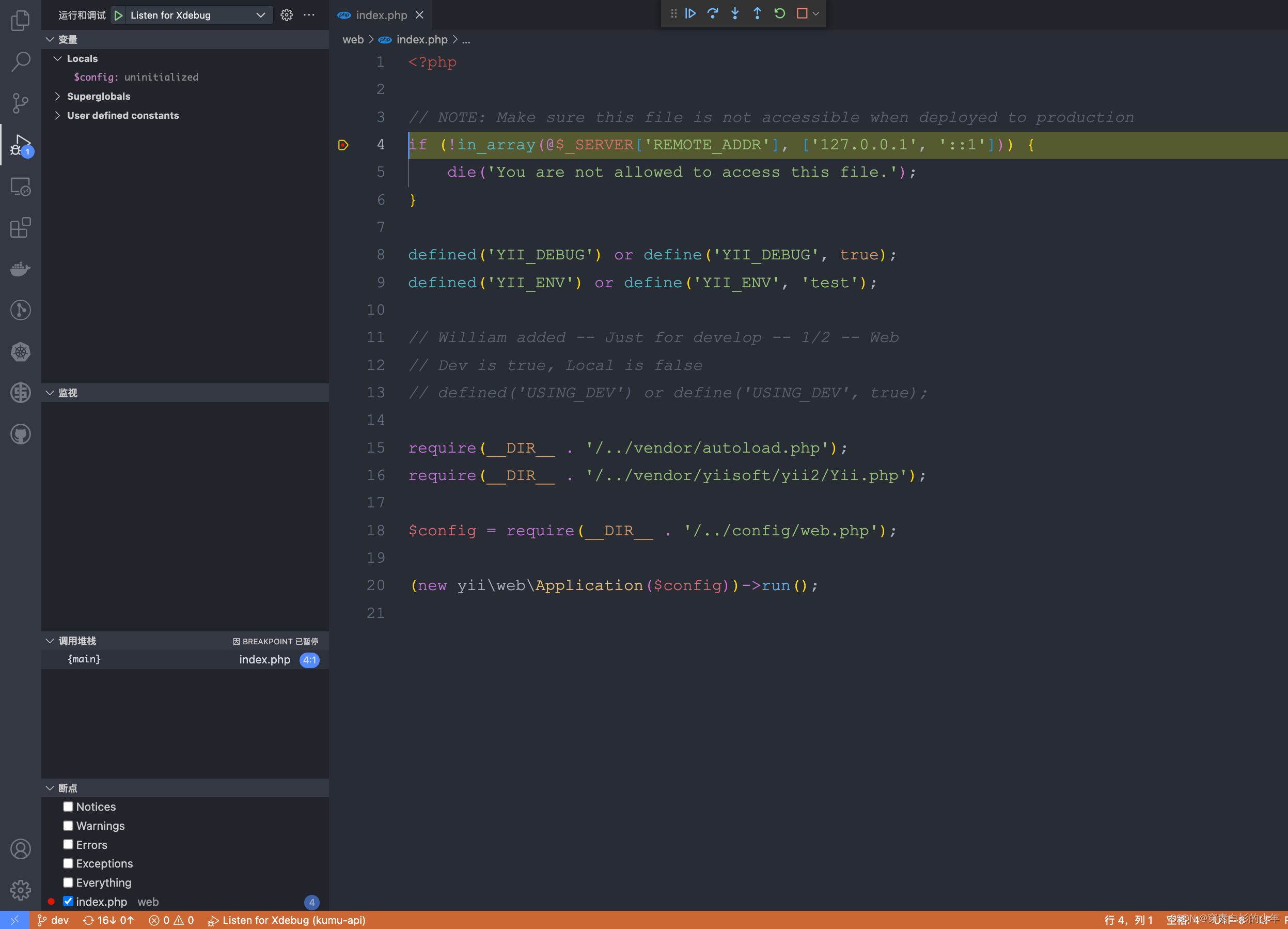Click the Restart debug session icon
Image resolution: width=1288 pixels, height=929 pixels.
[779, 13]
